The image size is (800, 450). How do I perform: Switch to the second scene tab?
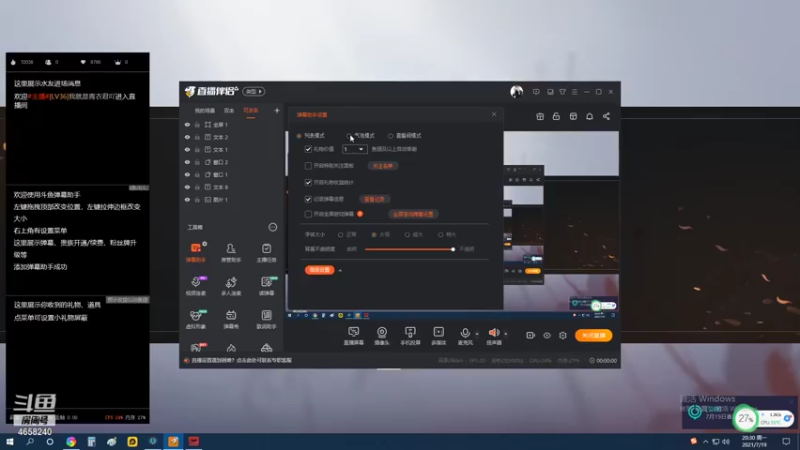[229, 111]
